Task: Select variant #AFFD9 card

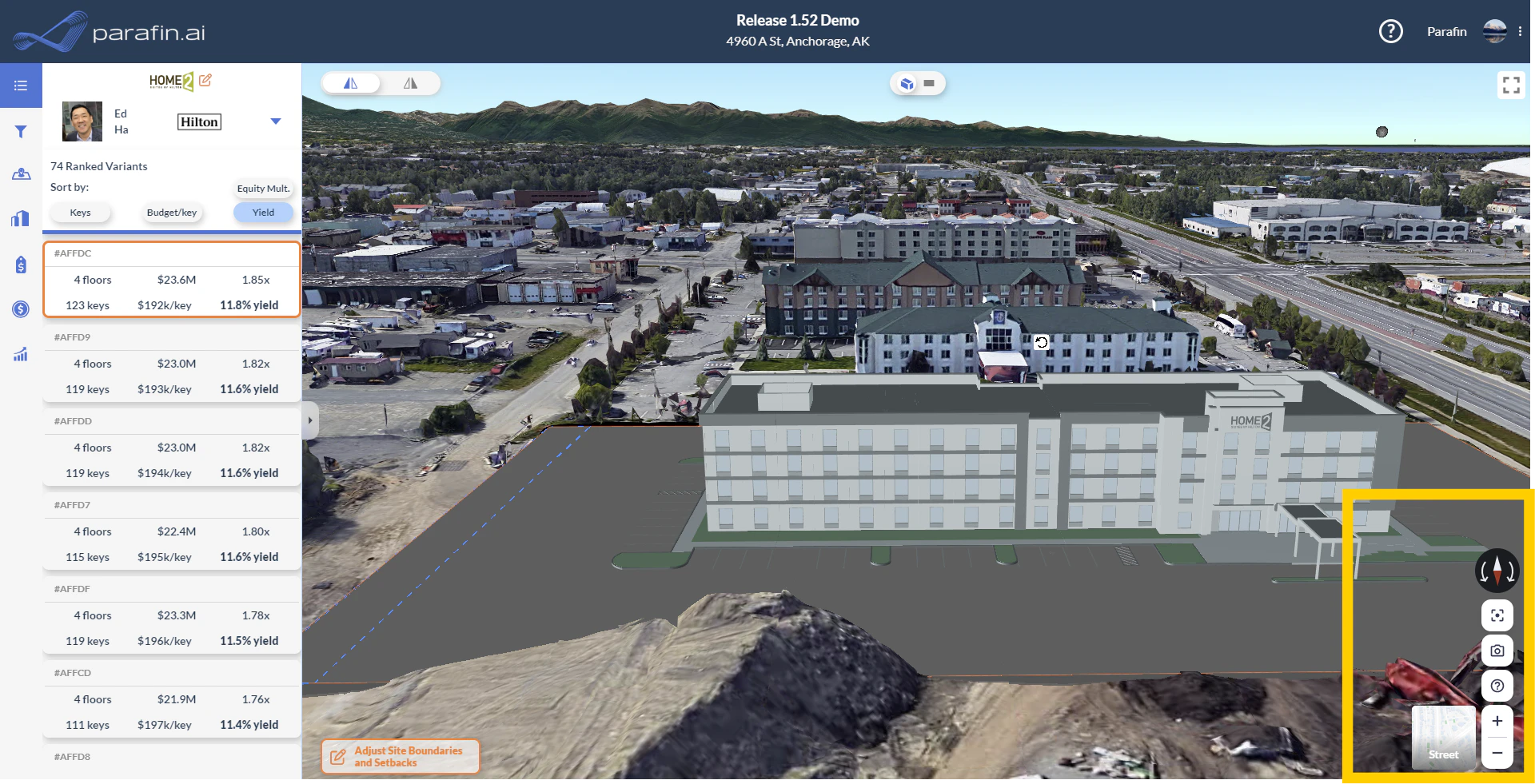Action: click(x=172, y=364)
